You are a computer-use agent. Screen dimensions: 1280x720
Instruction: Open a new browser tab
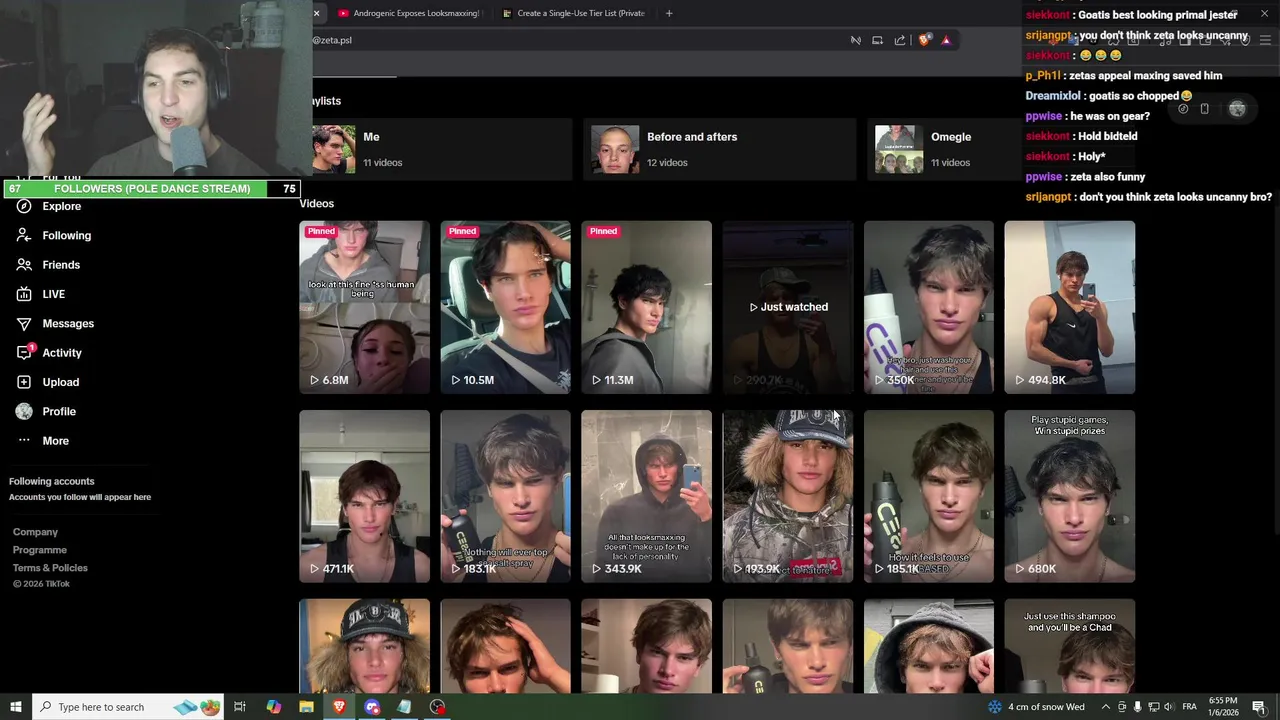coord(669,13)
